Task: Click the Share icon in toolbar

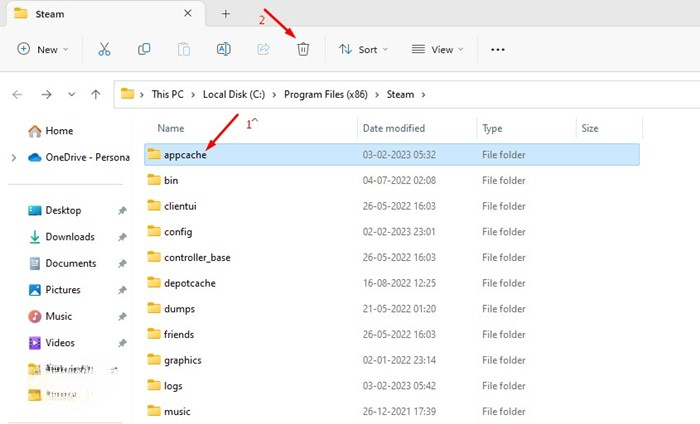Action: [x=263, y=49]
